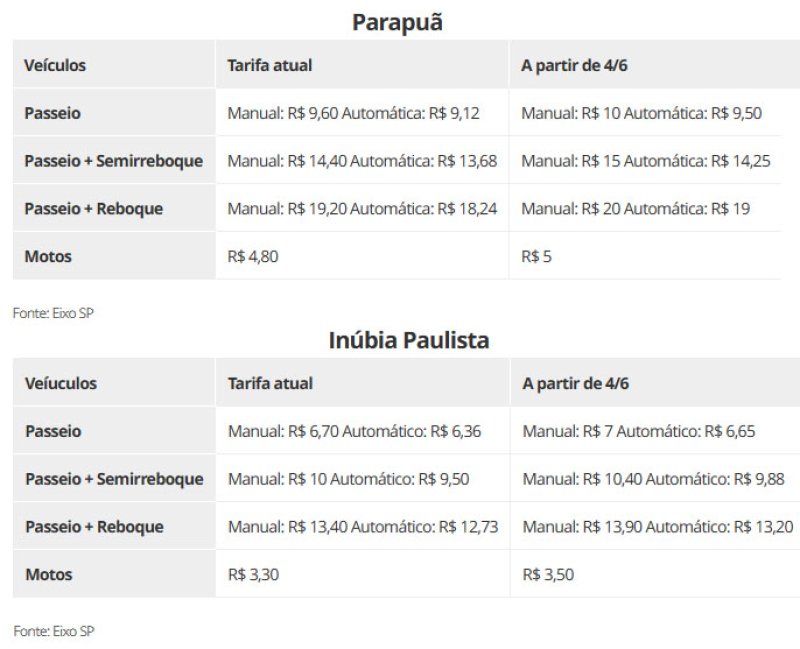
Task: Click Fonte: Eixo SP under Inúbia Paulista table
Action: 54,631
